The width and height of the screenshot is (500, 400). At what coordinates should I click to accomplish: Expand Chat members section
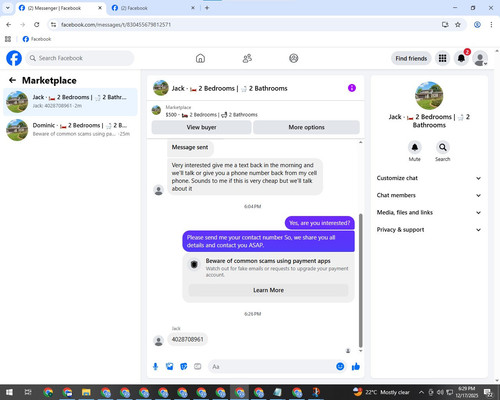(429, 195)
